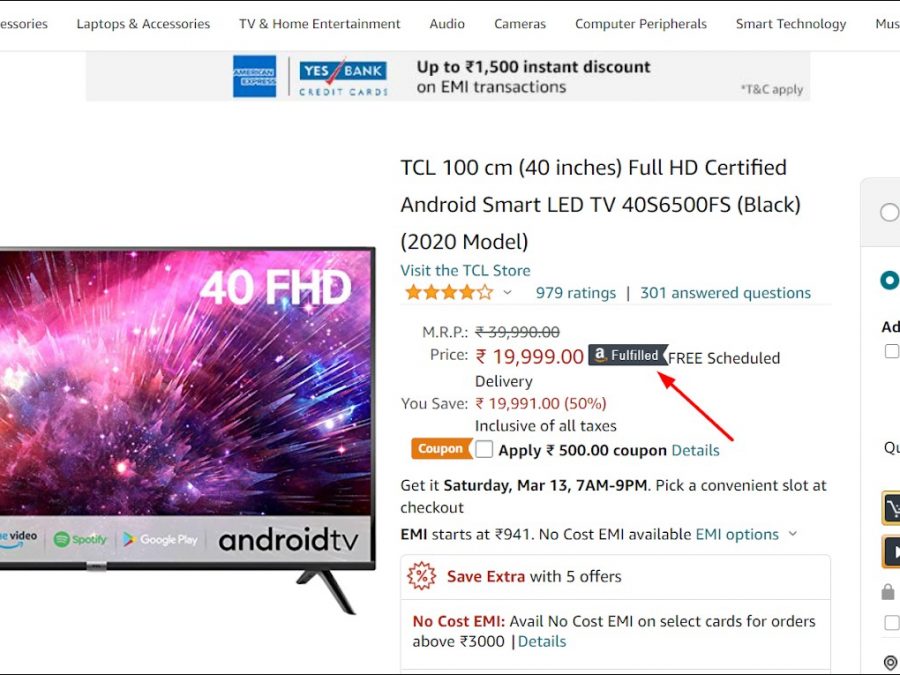Click the TCL 40 FHD TV product image
The height and width of the screenshot is (675, 900).
(187, 430)
